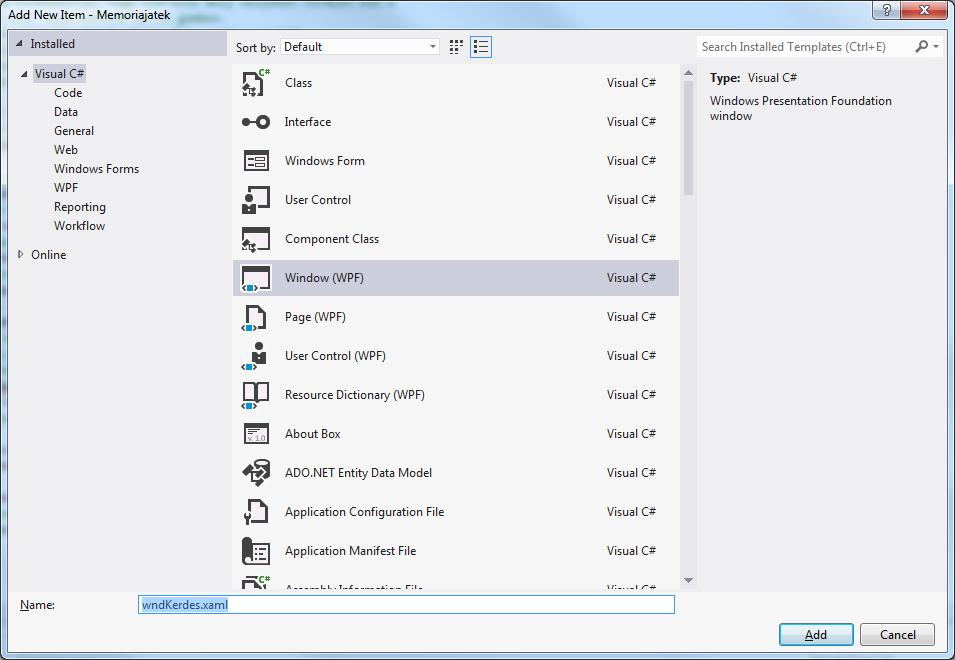Screen dimensions: 955x660
Task: Select the Class template icon
Action: pos(256,83)
